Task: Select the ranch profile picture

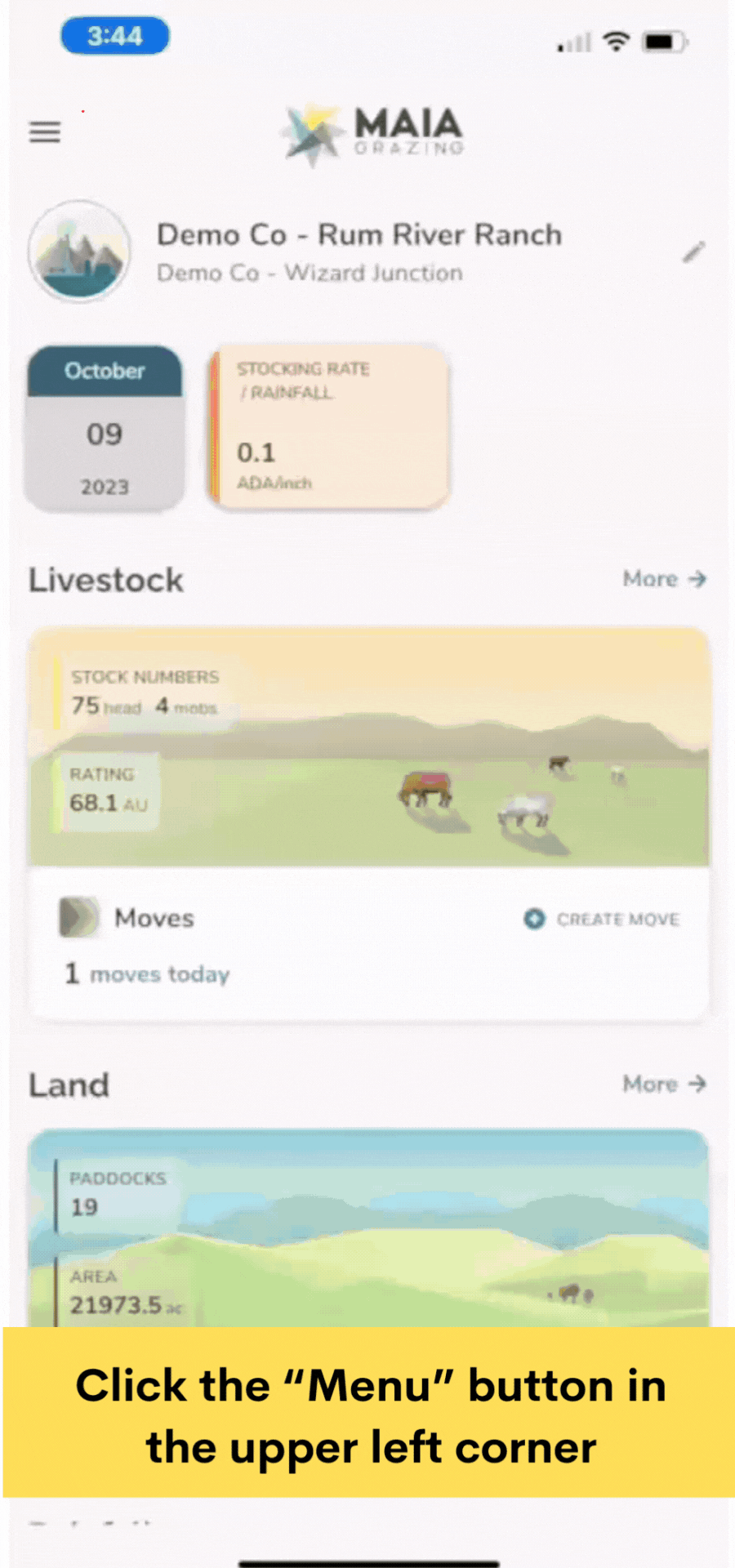Action: [x=78, y=252]
